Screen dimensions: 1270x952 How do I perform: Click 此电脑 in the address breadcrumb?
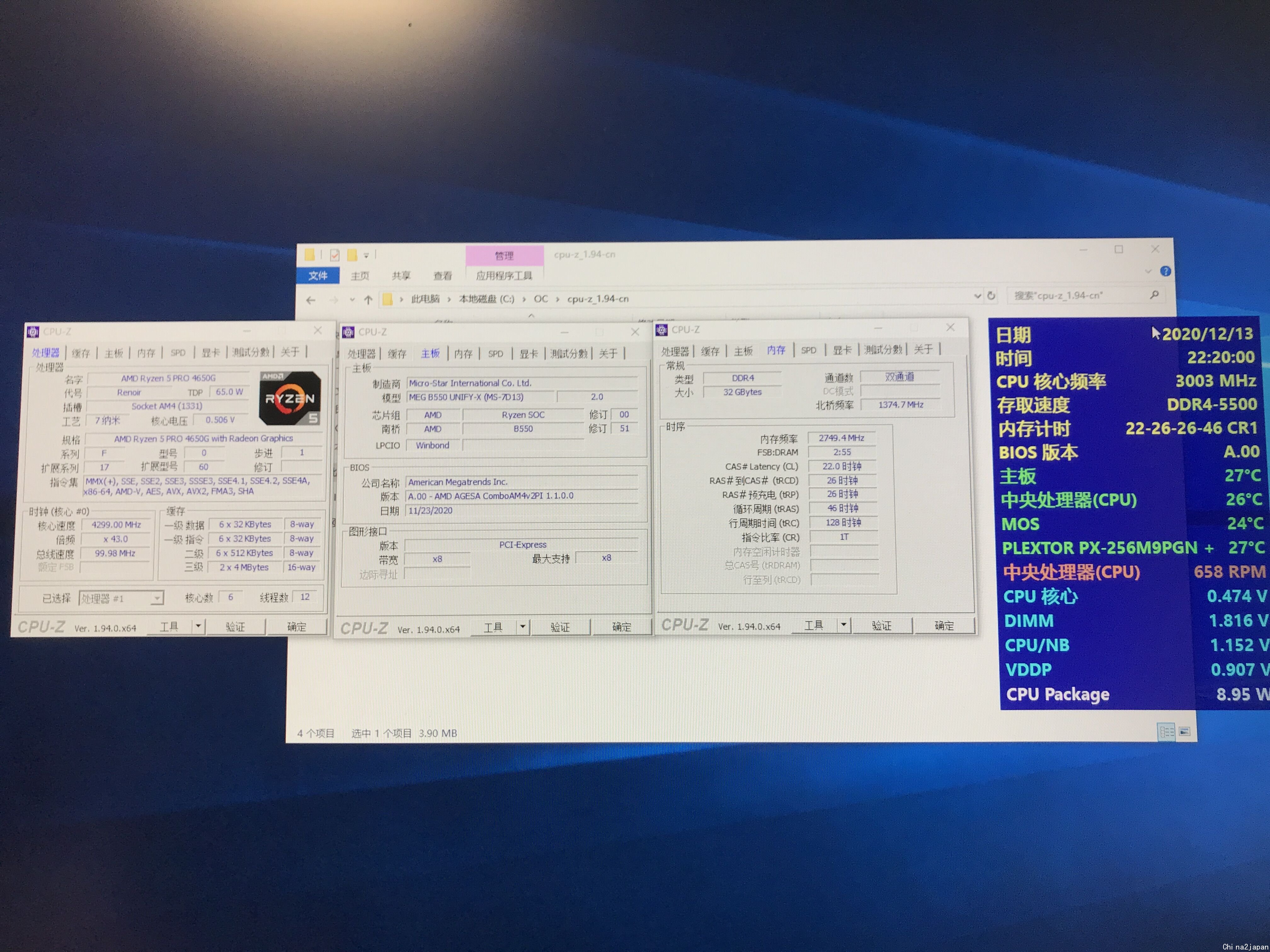coord(425,299)
